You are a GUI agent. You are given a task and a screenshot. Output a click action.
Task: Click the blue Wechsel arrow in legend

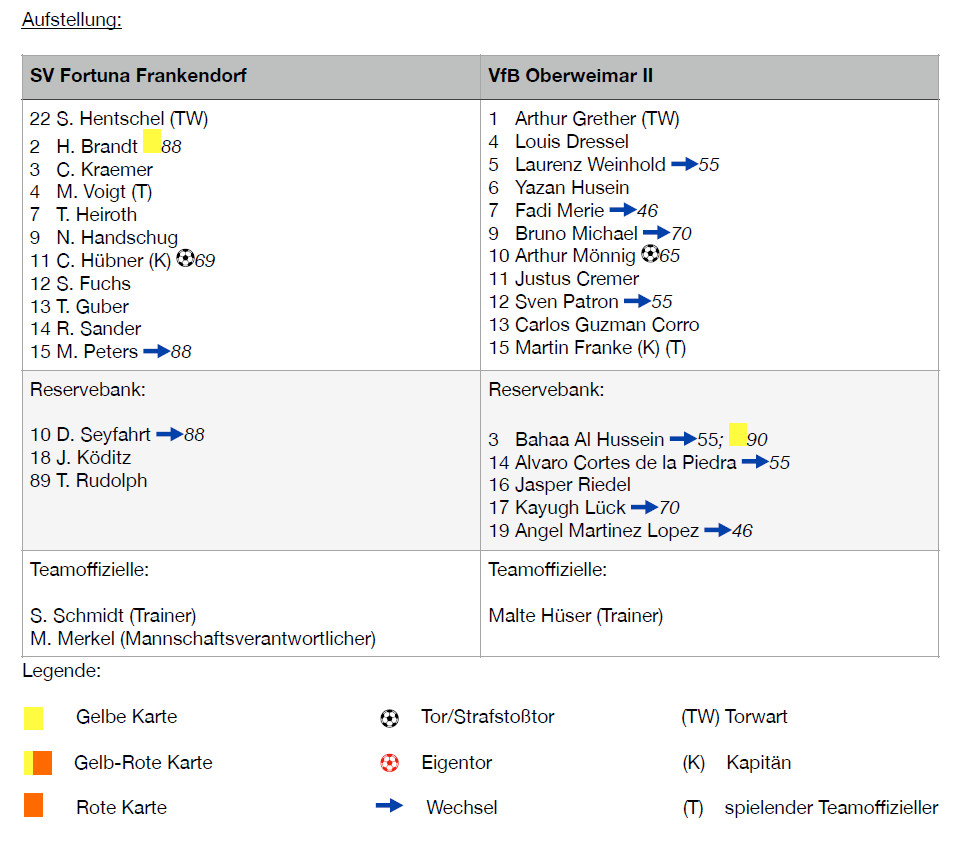[389, 806]
